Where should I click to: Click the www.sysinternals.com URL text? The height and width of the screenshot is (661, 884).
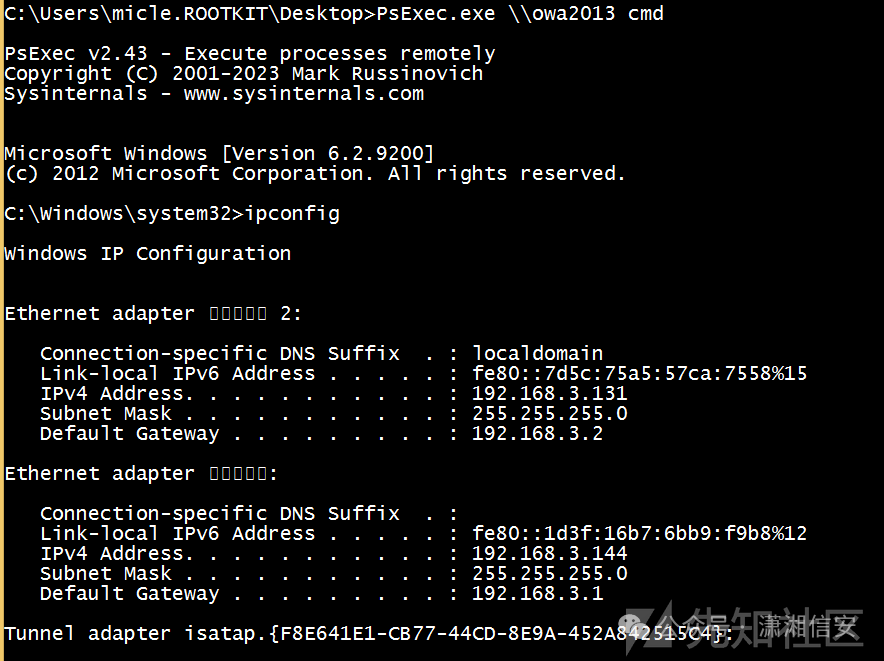[304, 94]
